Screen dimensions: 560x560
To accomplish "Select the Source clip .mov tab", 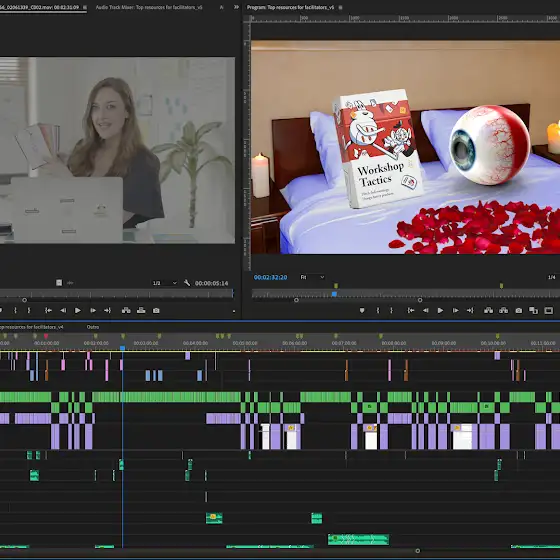I will coord(39,7).
